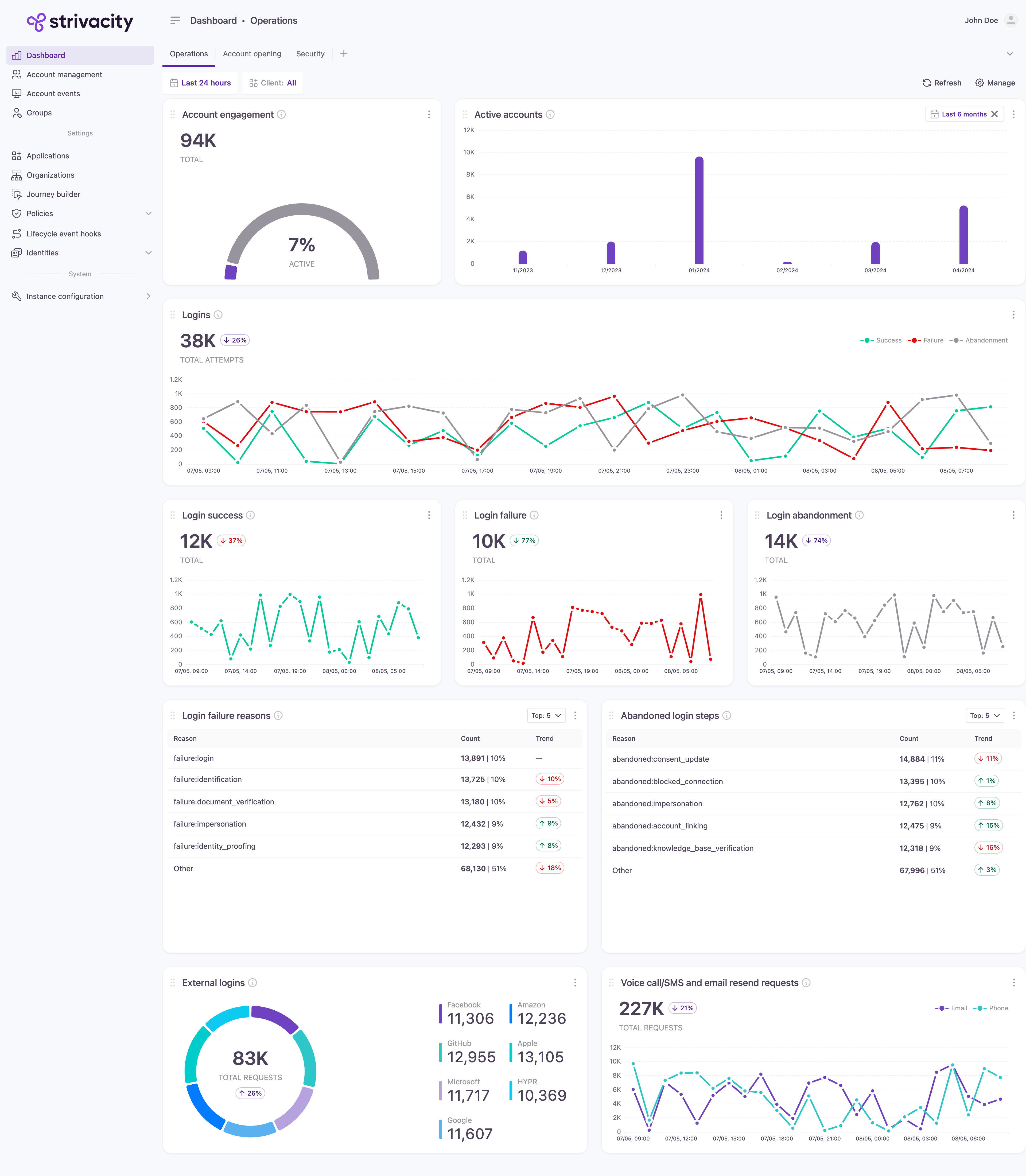
Task: Add a new dashboard tab with plus
Action: click(344, 54)
